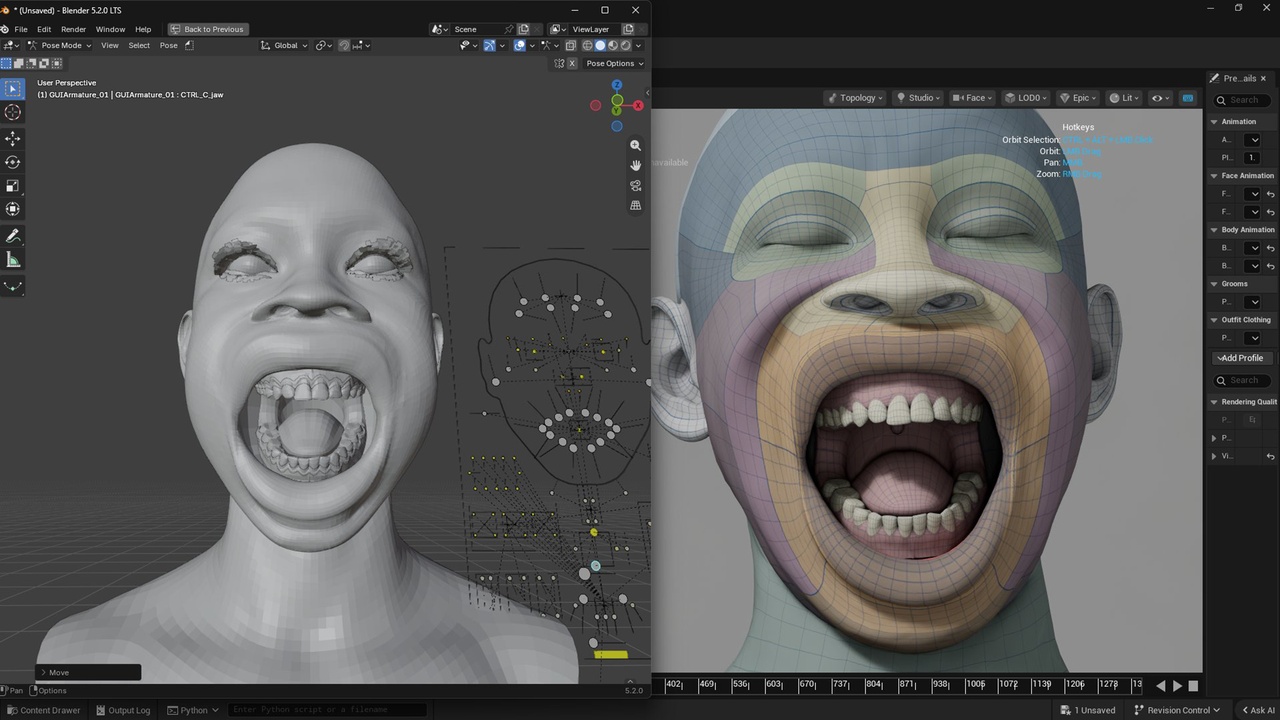Click the blue icon right of the eye dropdown
Screen dimensions: 1280x720
1188,98
